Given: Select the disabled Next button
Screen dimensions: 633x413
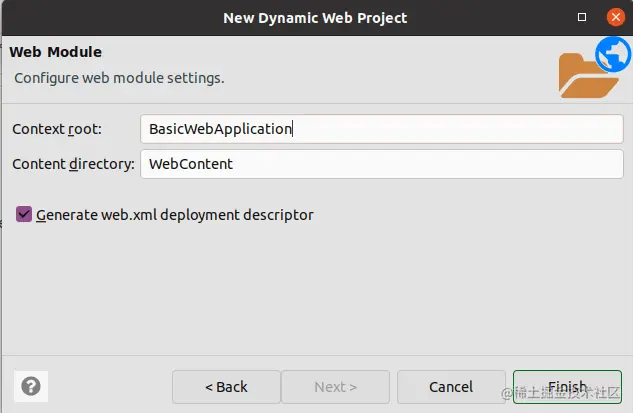Looking at the screenshot, I should (335, 387).
